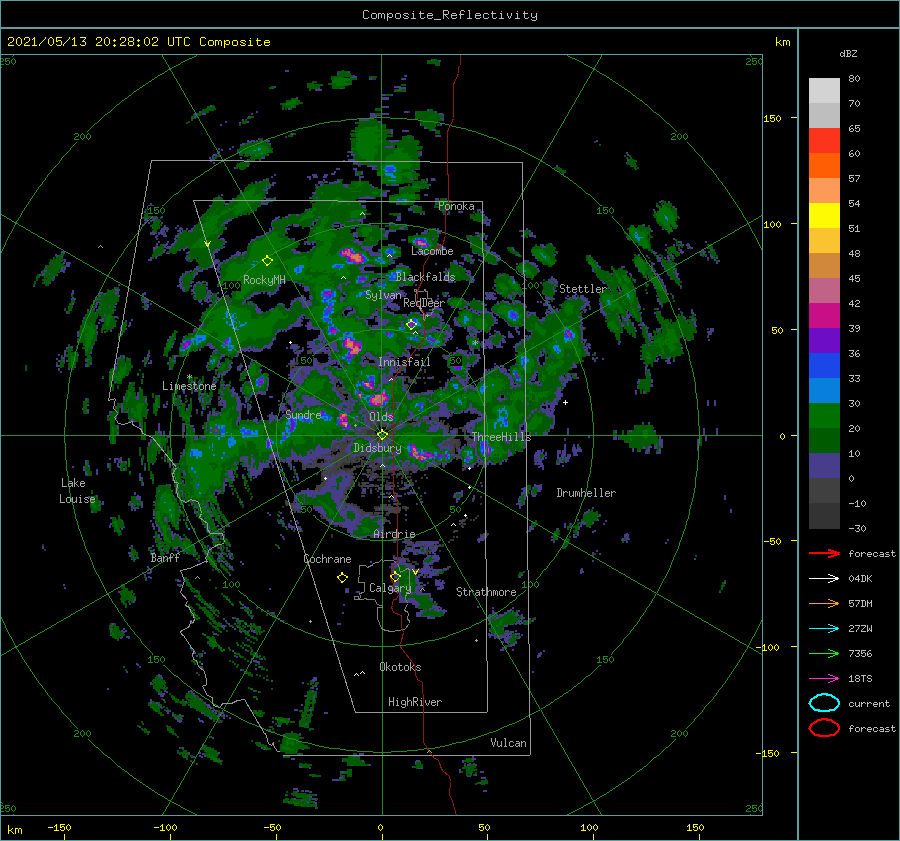This screenshot has height=841, width=900.
Task: Click the red forecast ellipse icon
Action: (824, 728)
